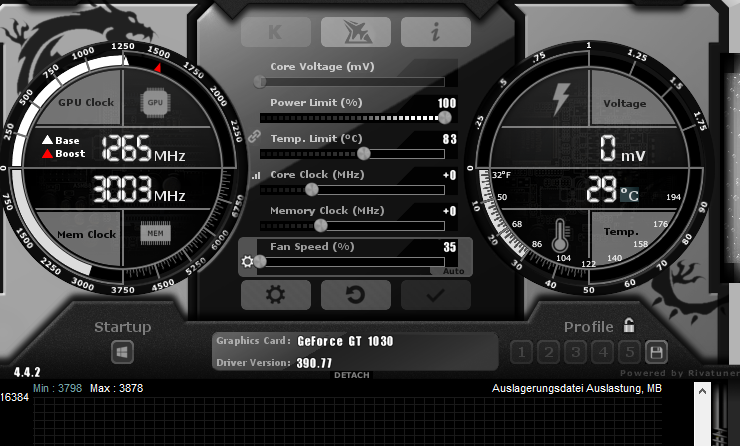The height and width of the screenshot is (446, 740).
Task: Click the Core Clock slider handle
Action: (311, 190)
